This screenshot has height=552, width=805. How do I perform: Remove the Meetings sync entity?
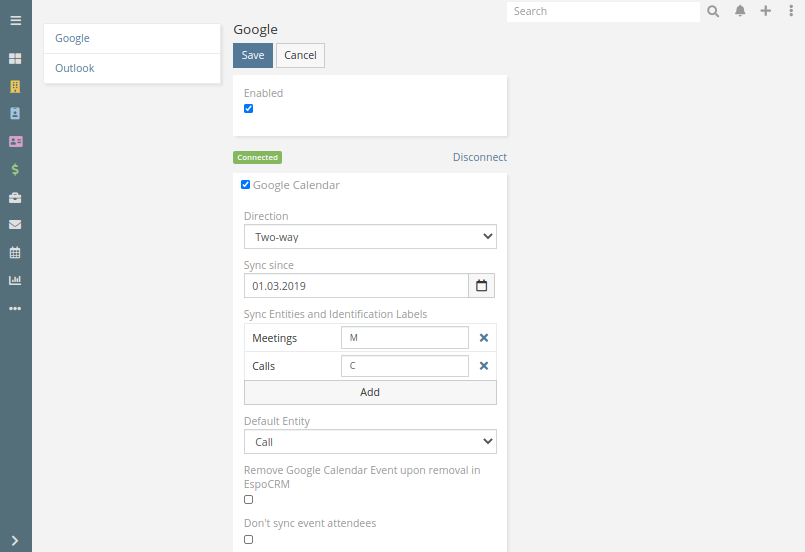[x=484, y=338]
